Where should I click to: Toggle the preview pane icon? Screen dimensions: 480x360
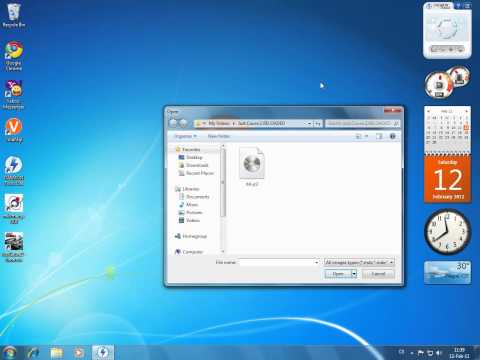coord(379,136)
